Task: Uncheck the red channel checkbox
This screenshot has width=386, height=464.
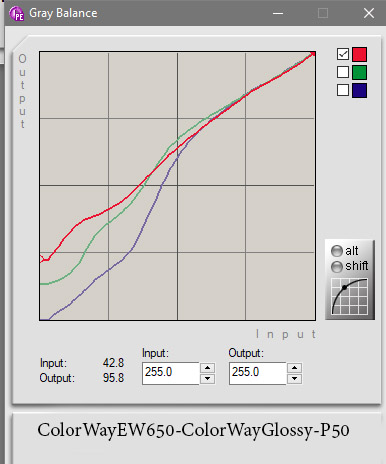Action: tap(343, 54)
